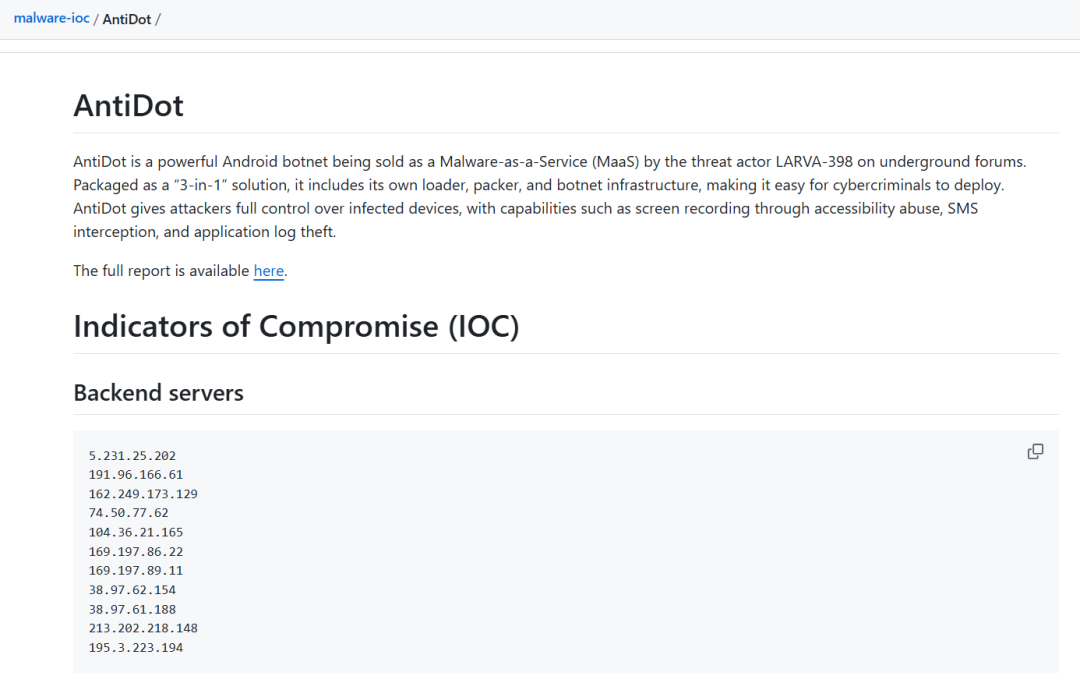This screenshot has height=690, width=1080.
Task: Click IP address 74.50.77.62
Action: coord(128,513)
